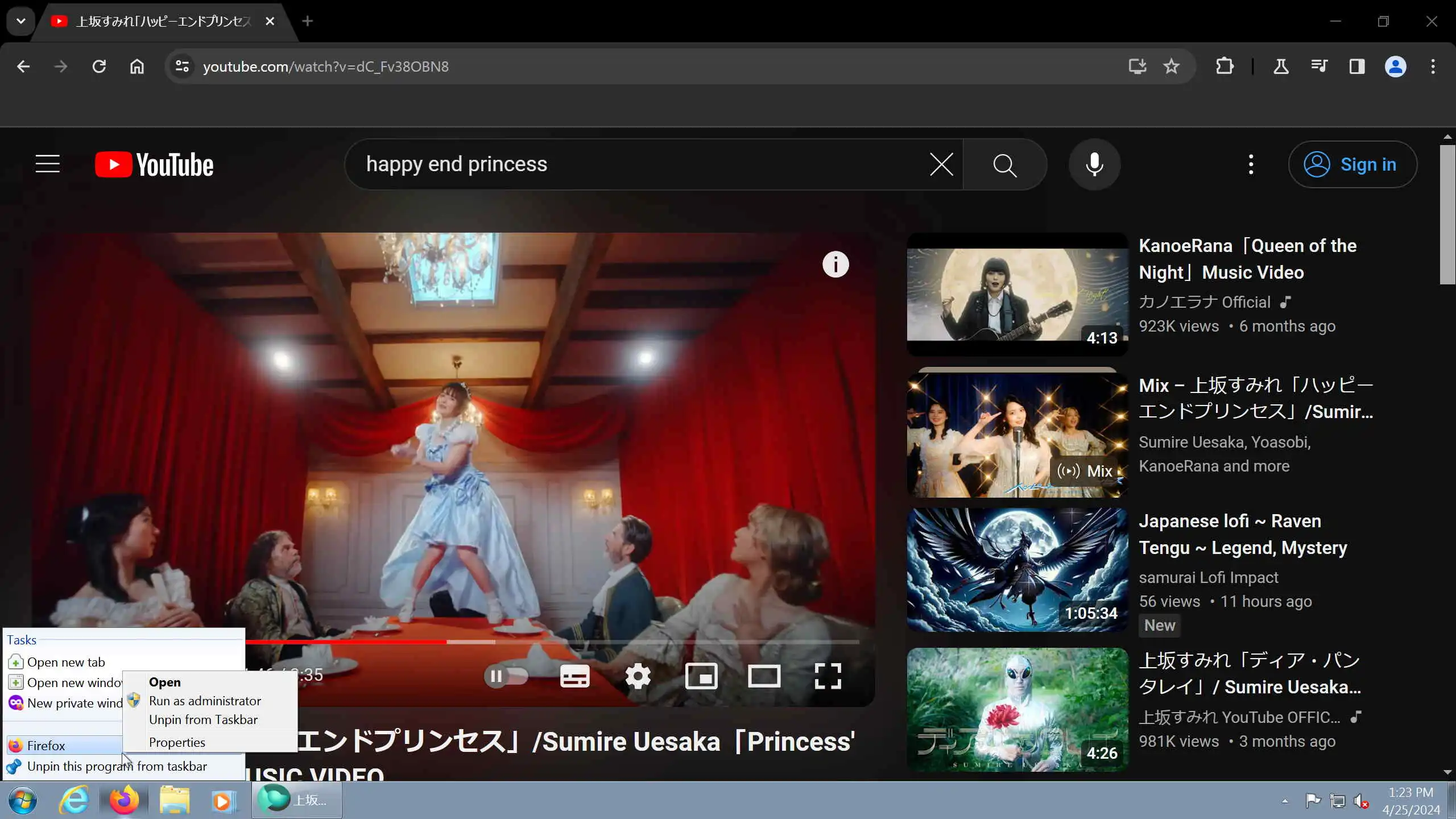Click the YouTube voice search microphone
Image resolution: width=1456 pixels, height=819 pixels.
1094,165
